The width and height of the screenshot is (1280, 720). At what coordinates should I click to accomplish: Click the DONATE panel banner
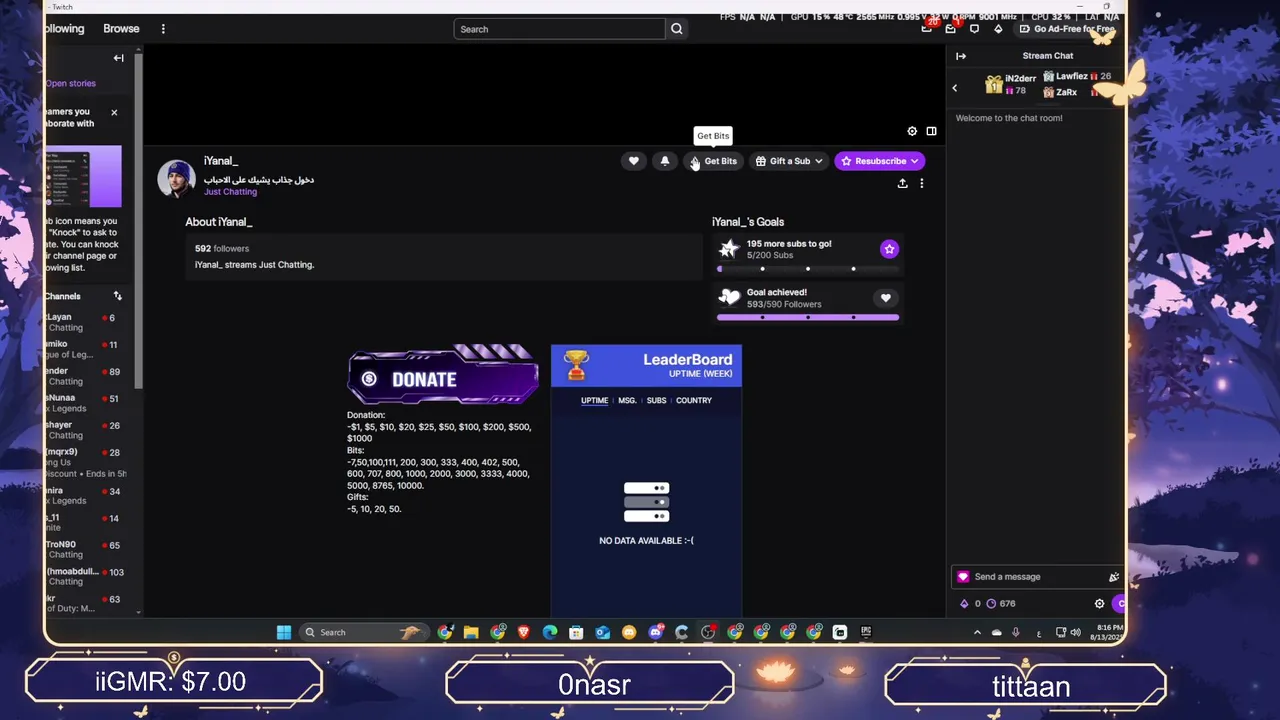point(443,375)
